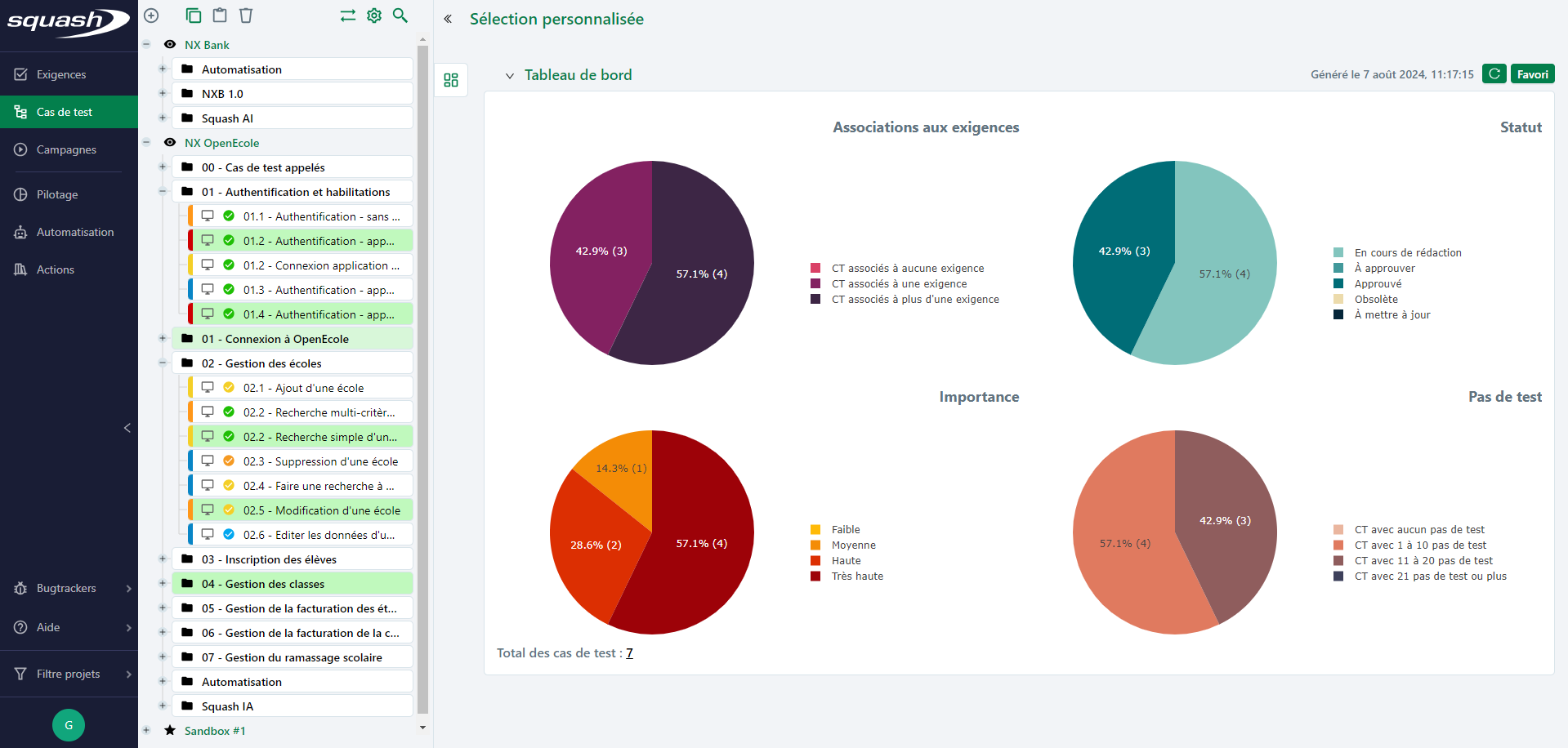Click the add new item plus icon
The width and height of the screenshot is (1568, 748).
click(x=151, y=16)
